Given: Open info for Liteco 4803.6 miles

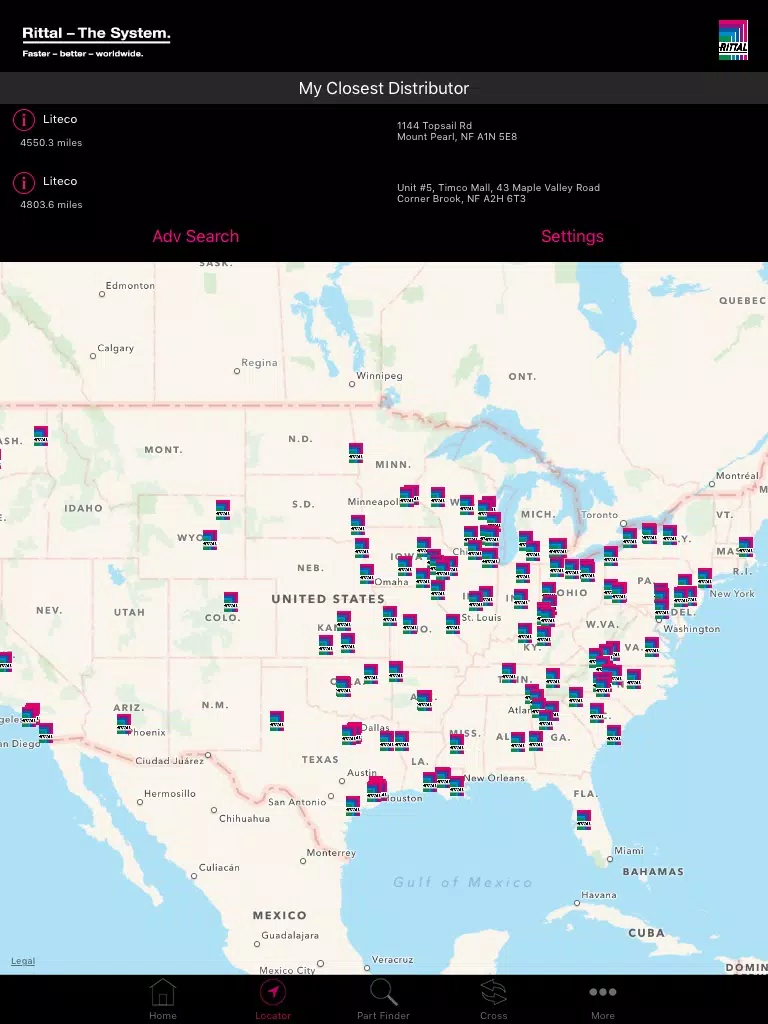Looking at the screenshot, I should (x=24, y=183).
